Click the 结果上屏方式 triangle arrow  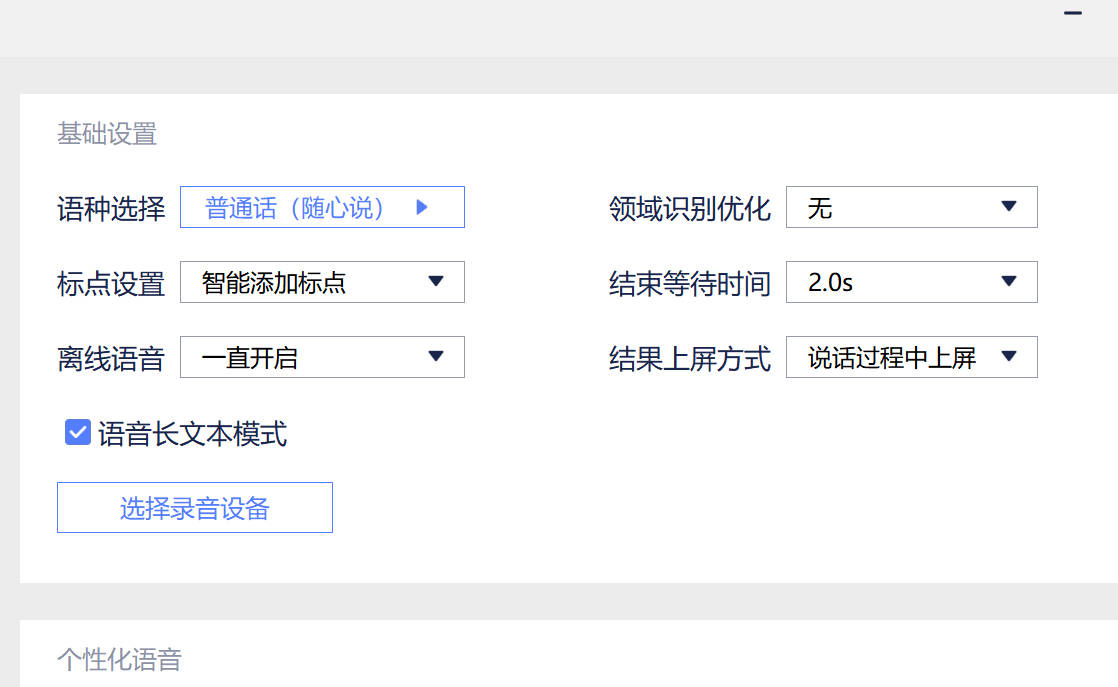[1009, 357]
